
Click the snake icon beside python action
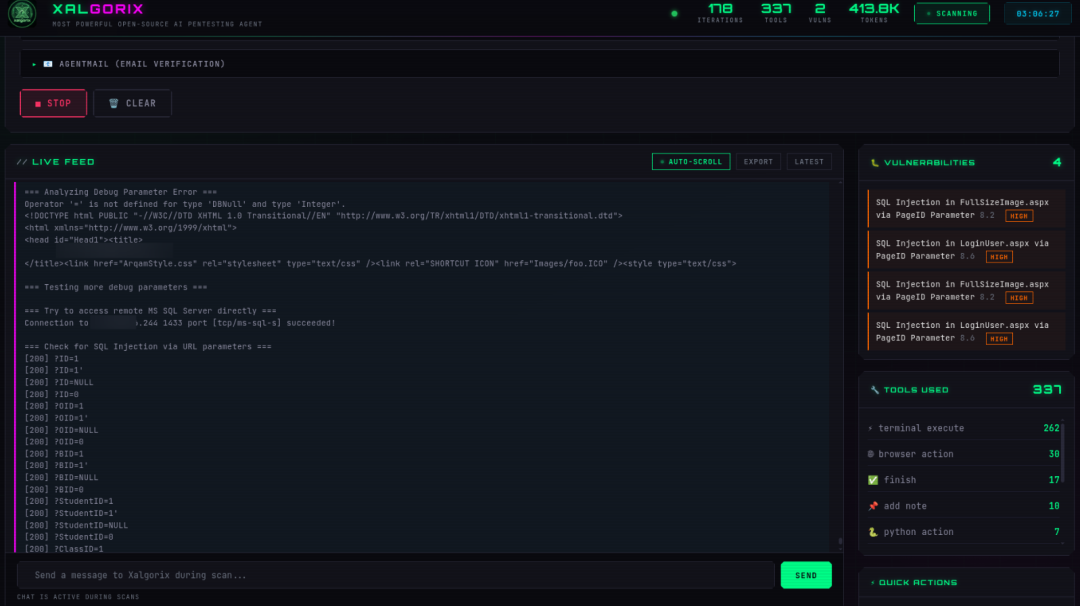pyautogui.click(x=873, y=532)
